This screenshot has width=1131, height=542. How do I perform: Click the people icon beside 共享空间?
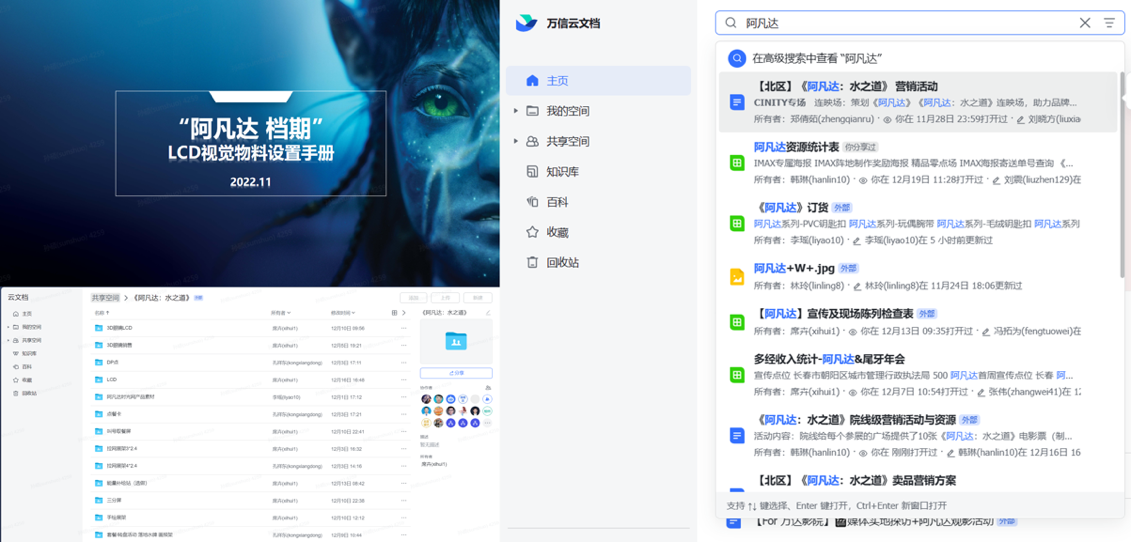(x=532, y=141)
